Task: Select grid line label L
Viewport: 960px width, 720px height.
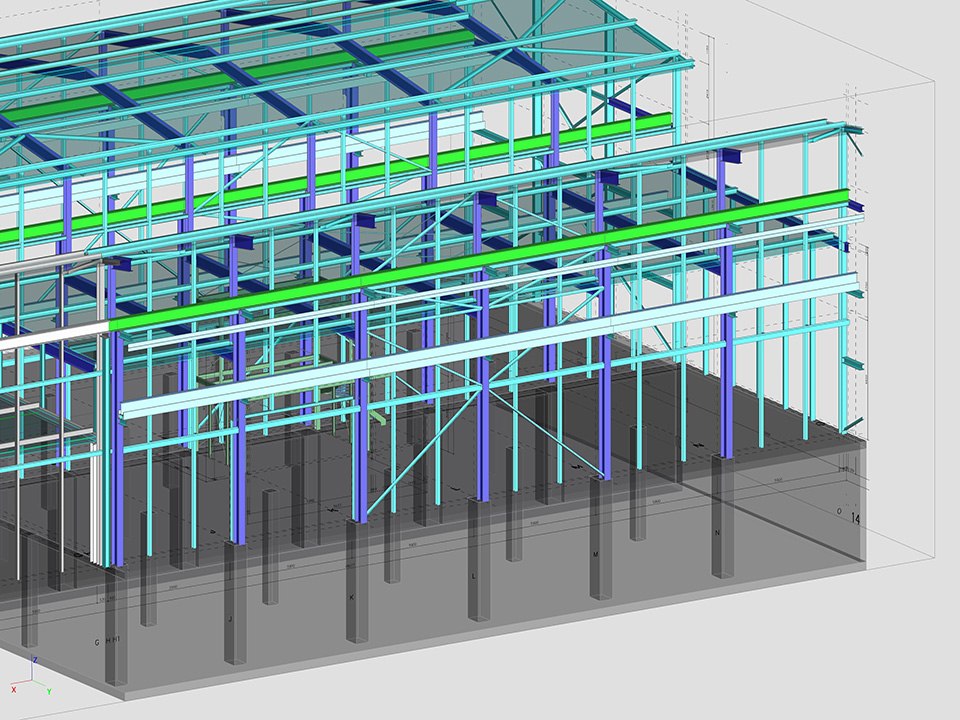Action: tap(474, 576)
